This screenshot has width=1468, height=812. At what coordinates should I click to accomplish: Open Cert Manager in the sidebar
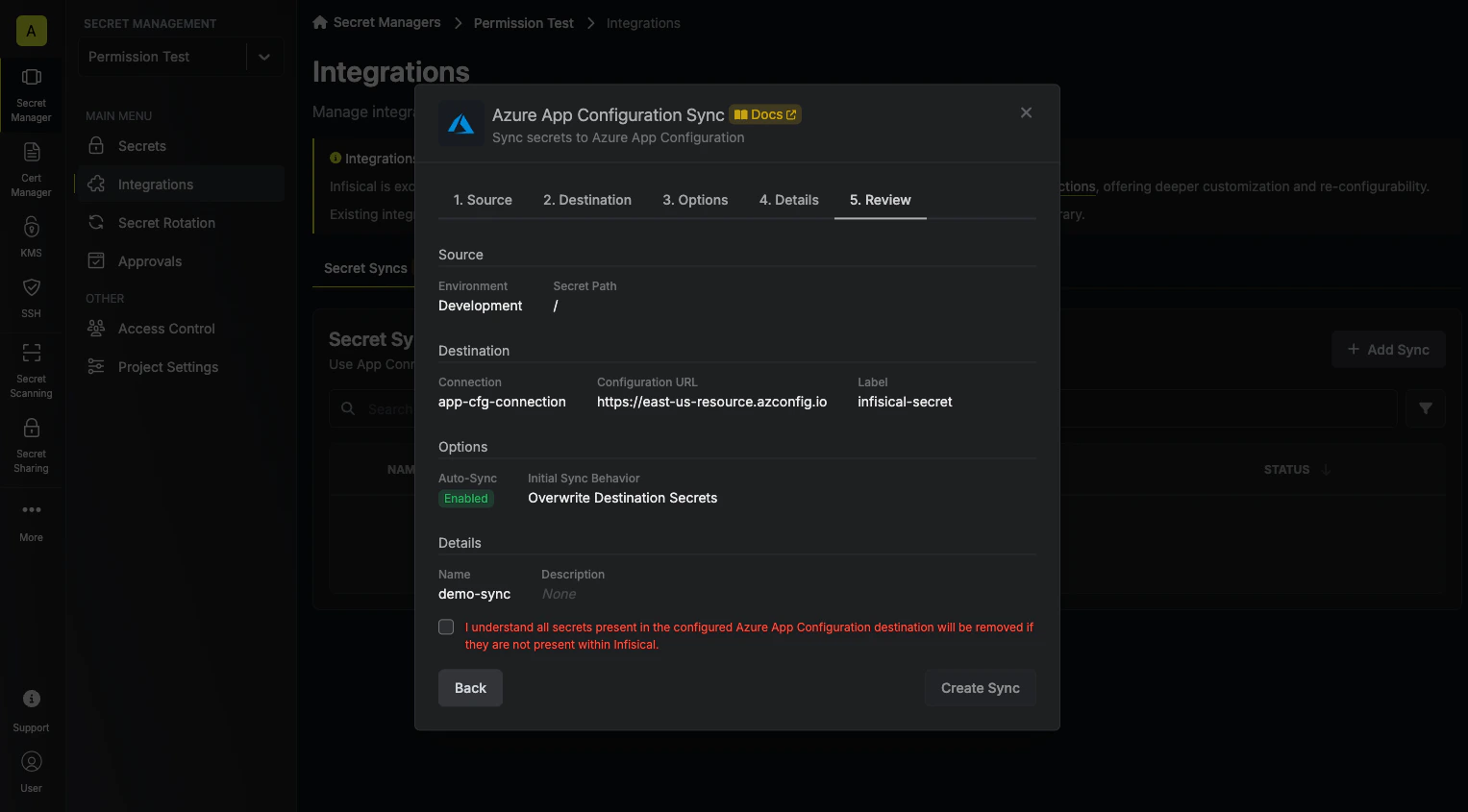pyautogui.click(x=31, y=170)
